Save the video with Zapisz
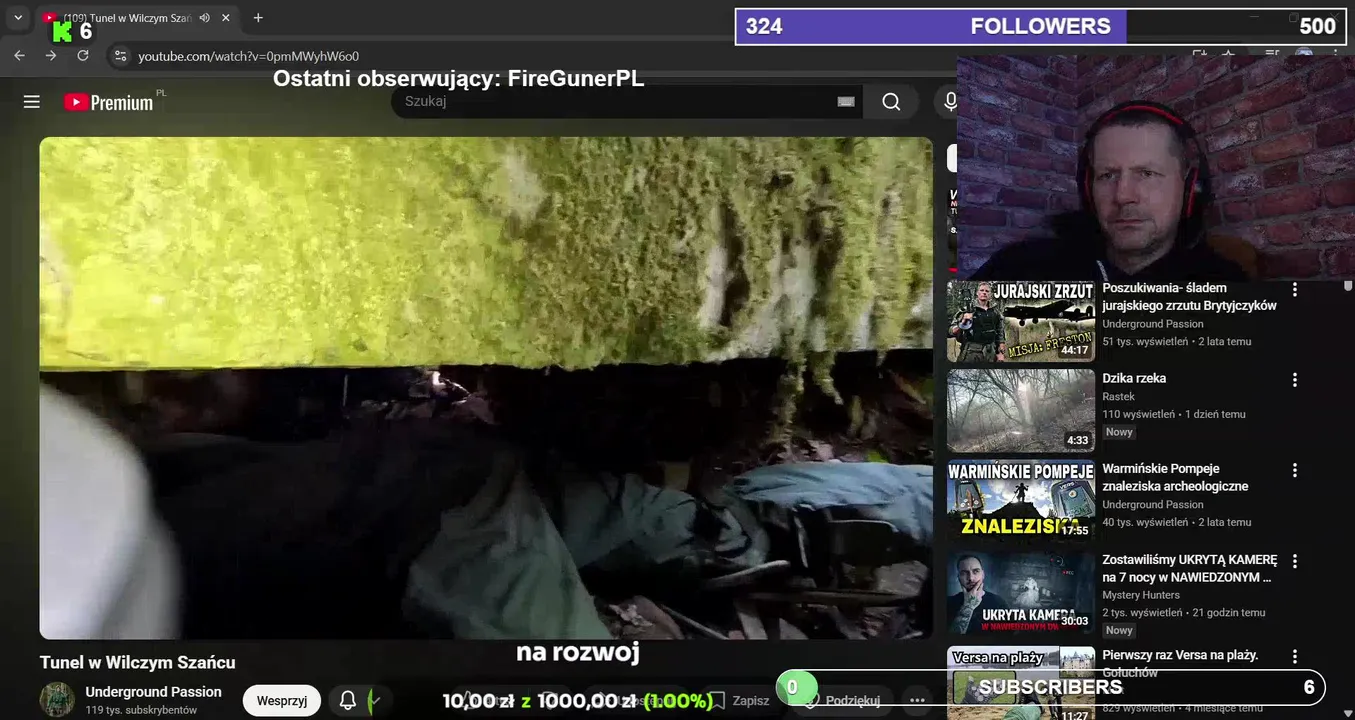Viewport: 1355px width, 720px height. [742, 701]
